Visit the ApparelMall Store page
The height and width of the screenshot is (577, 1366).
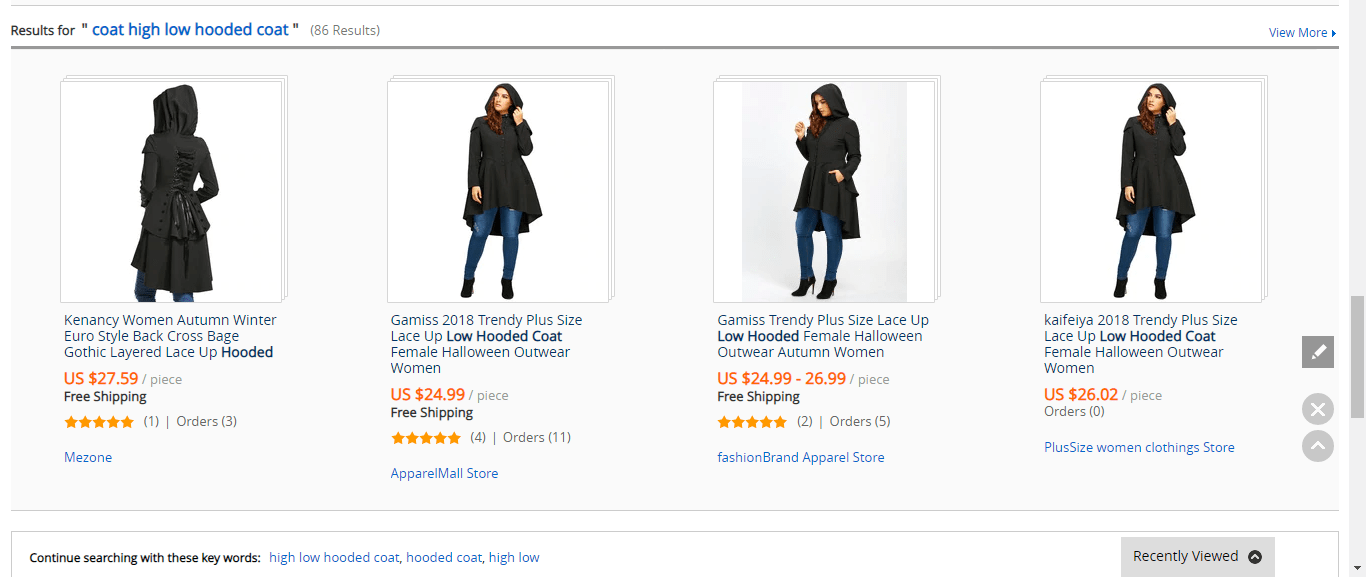444,473
